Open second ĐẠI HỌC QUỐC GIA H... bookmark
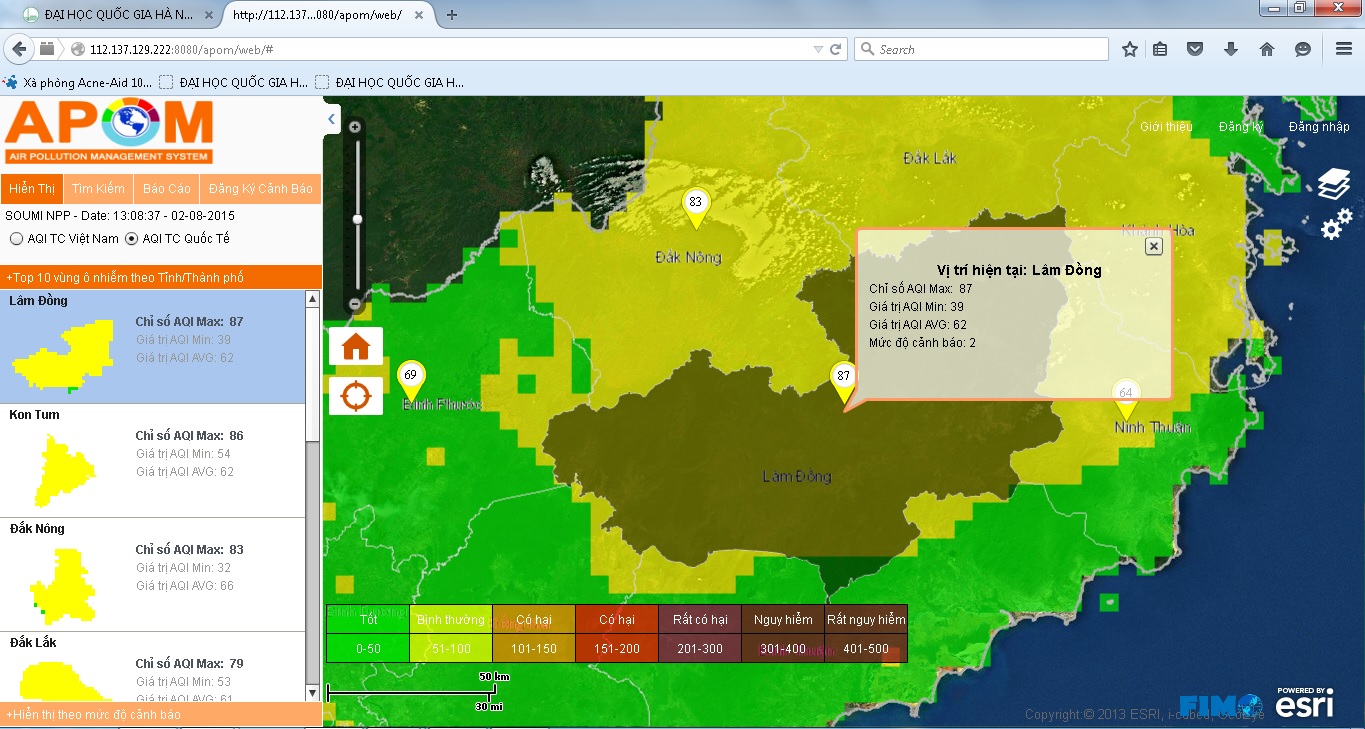The height and width of the screenshot is (729, 1365). point(389,82)
